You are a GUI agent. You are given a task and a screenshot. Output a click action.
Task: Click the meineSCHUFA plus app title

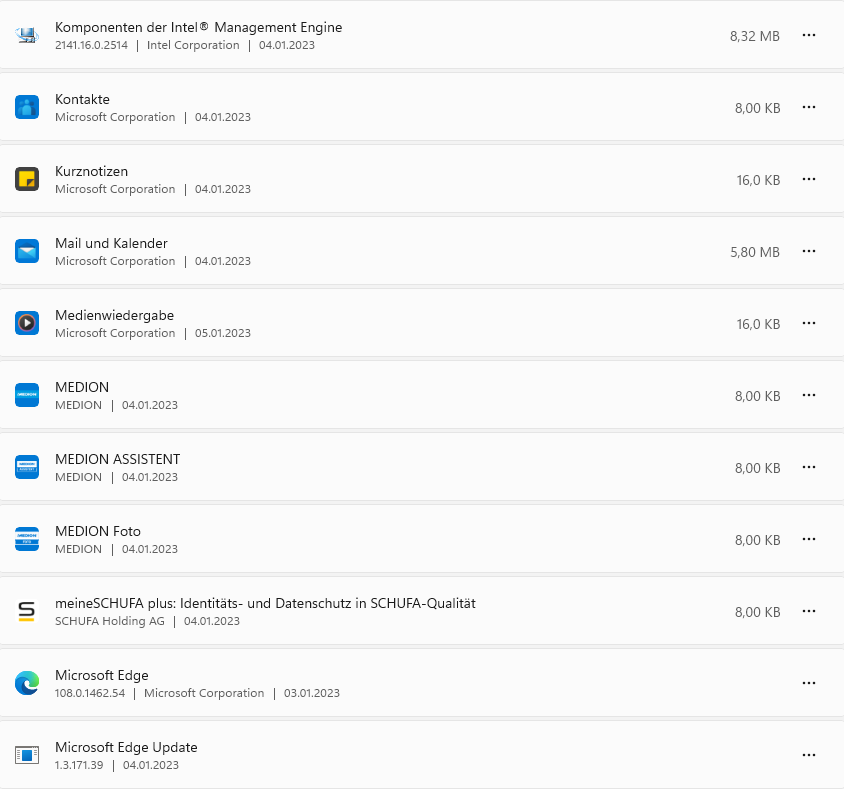(x=265, y=603)
